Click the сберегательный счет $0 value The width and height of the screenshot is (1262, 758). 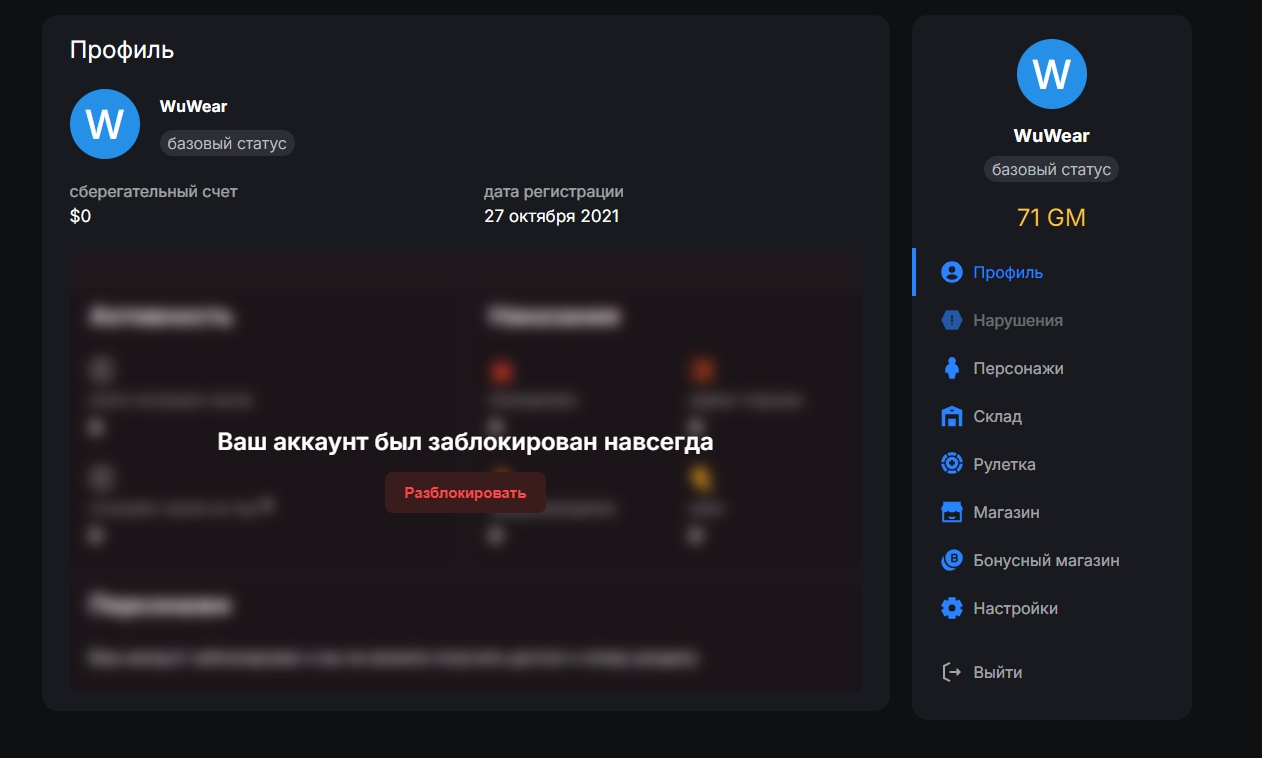coord(80,216)
